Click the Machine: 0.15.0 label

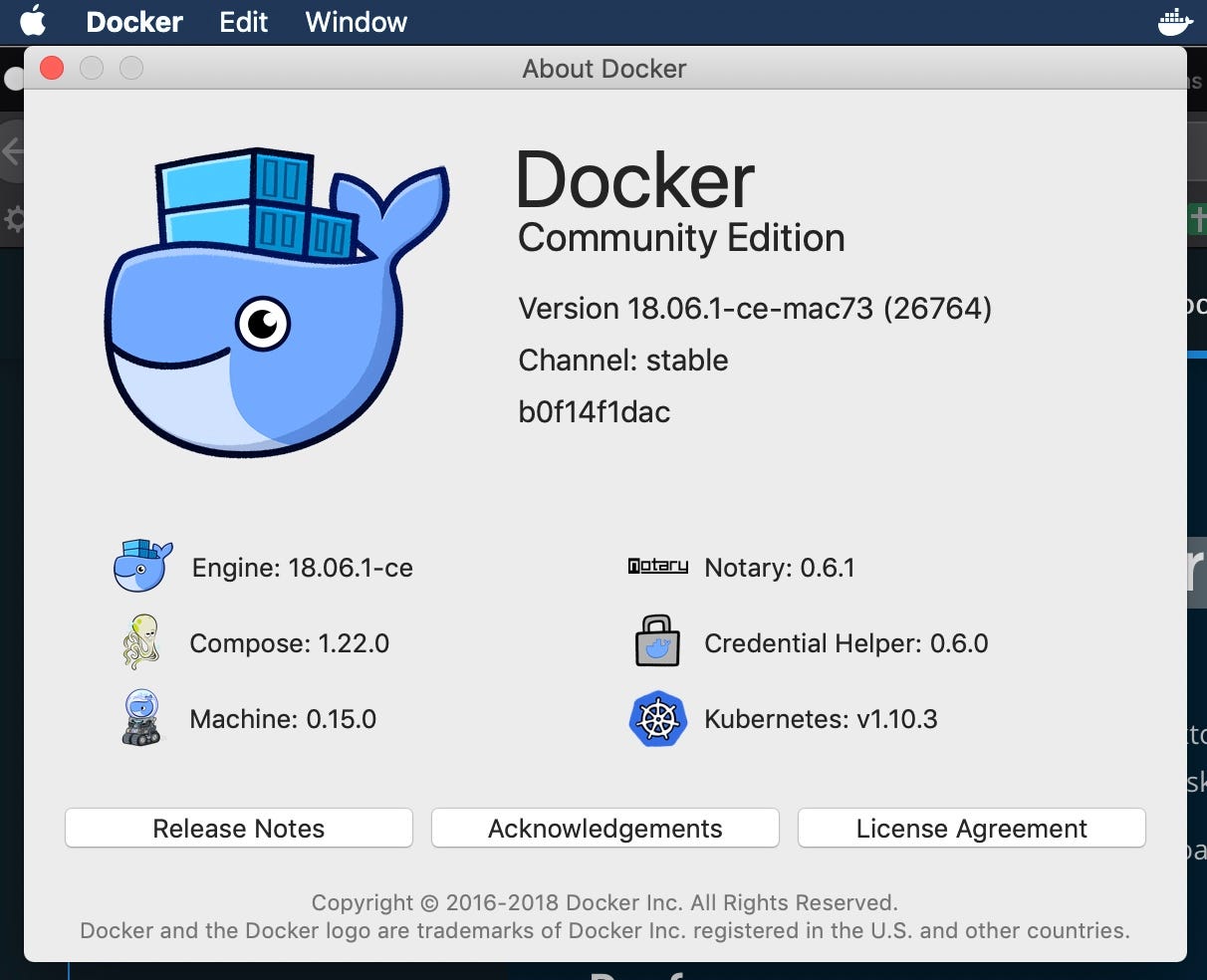[284, 719]
